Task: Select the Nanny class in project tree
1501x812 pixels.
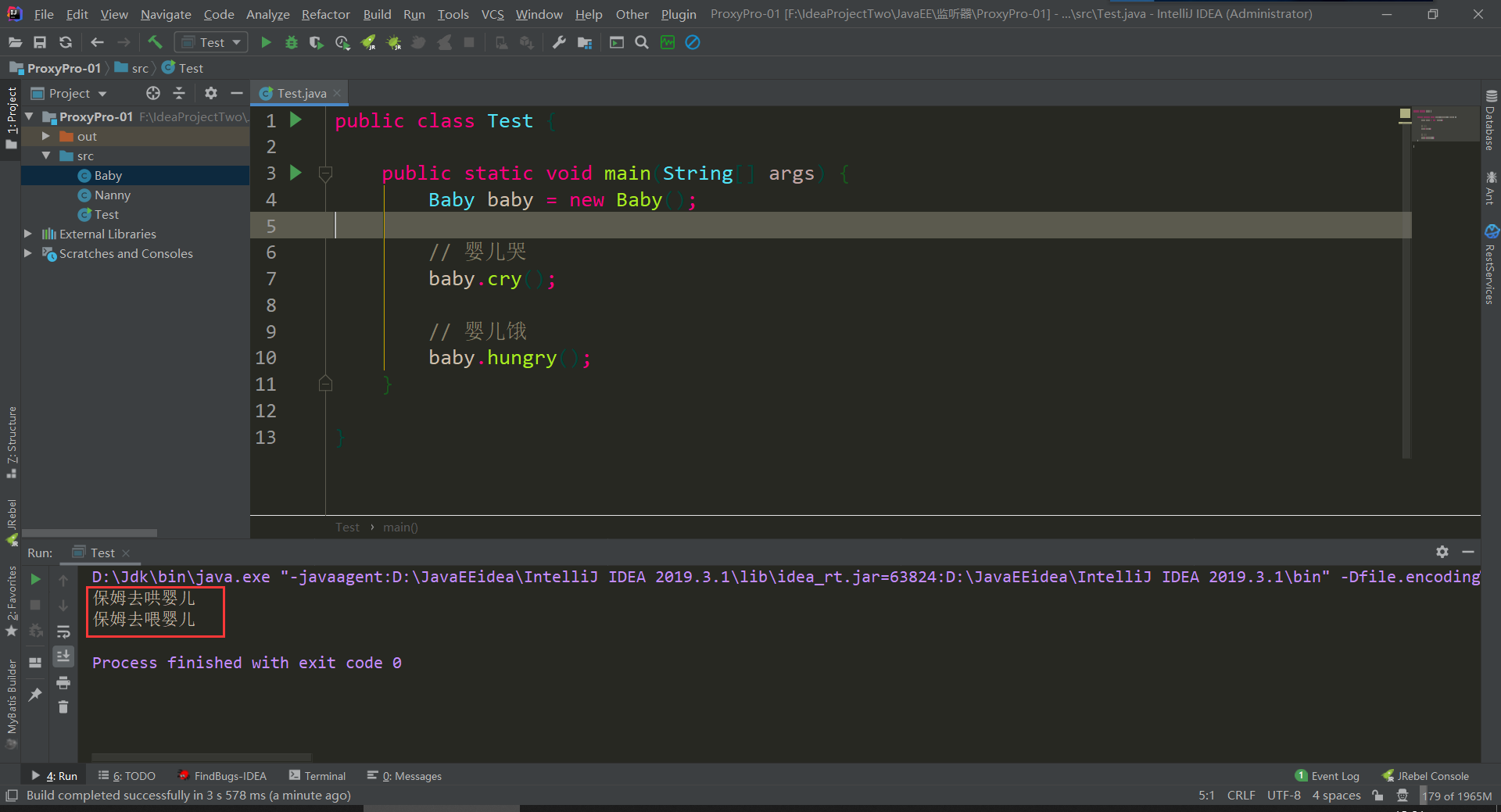Action: [112, 195]
